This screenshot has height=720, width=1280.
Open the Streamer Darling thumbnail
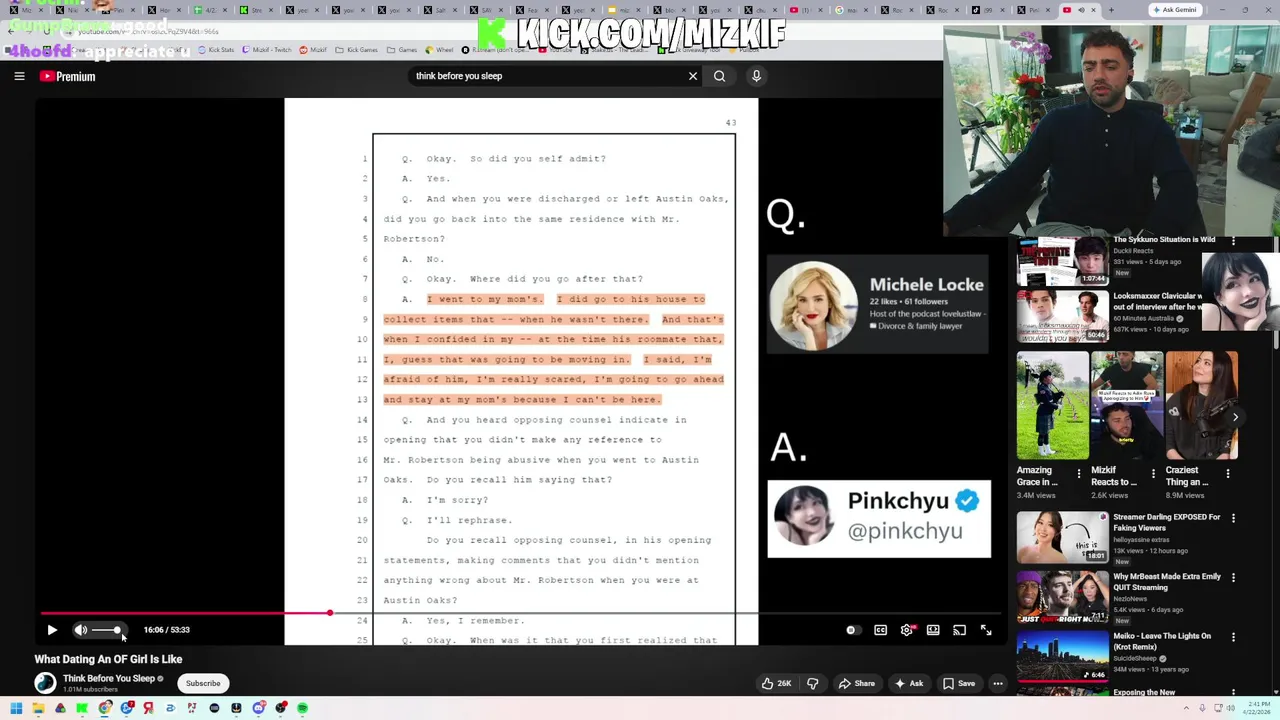click(x=1062, y=537)
